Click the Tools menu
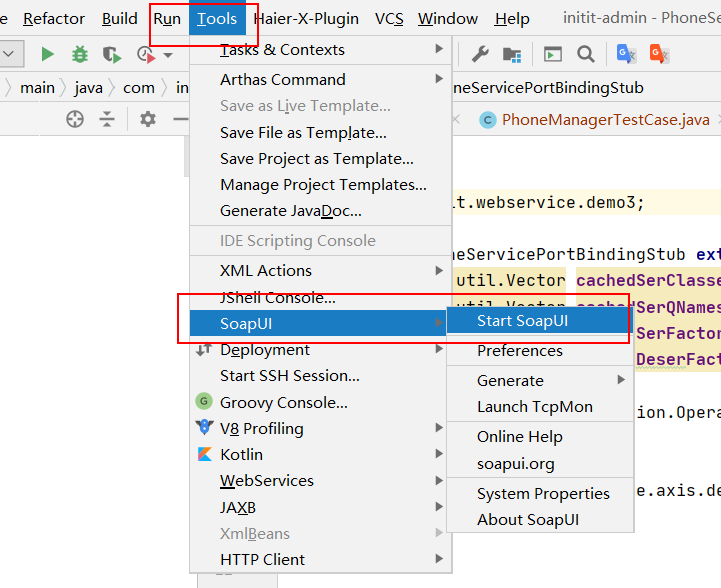Image resolution: width=721 pixels, height=588 pixels. [x=217, y=18]
